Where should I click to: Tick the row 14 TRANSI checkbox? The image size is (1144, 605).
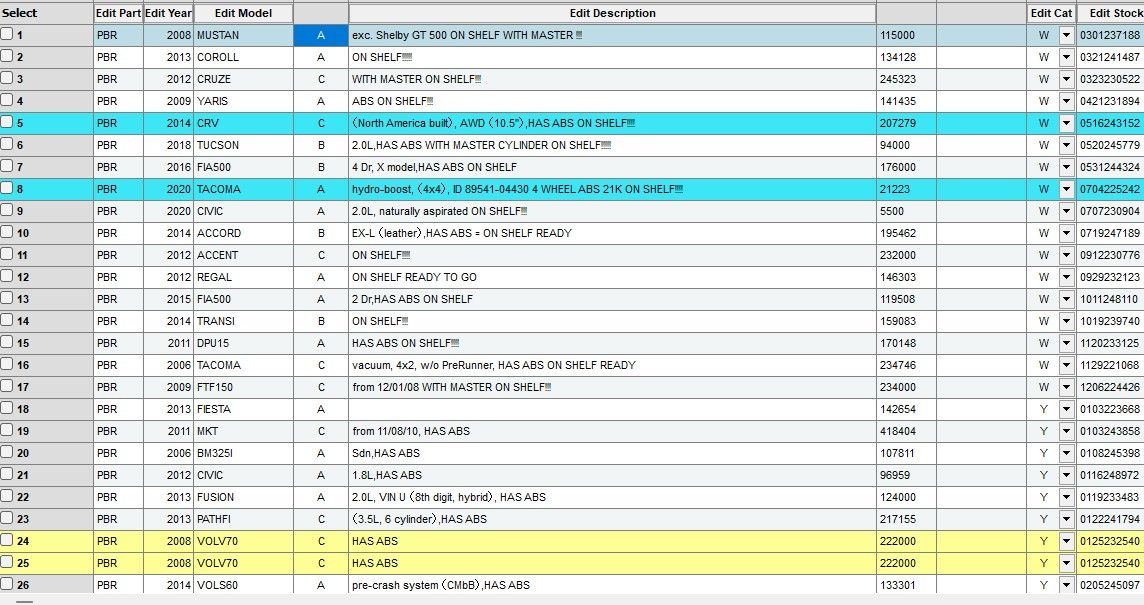tap(7, 320)
